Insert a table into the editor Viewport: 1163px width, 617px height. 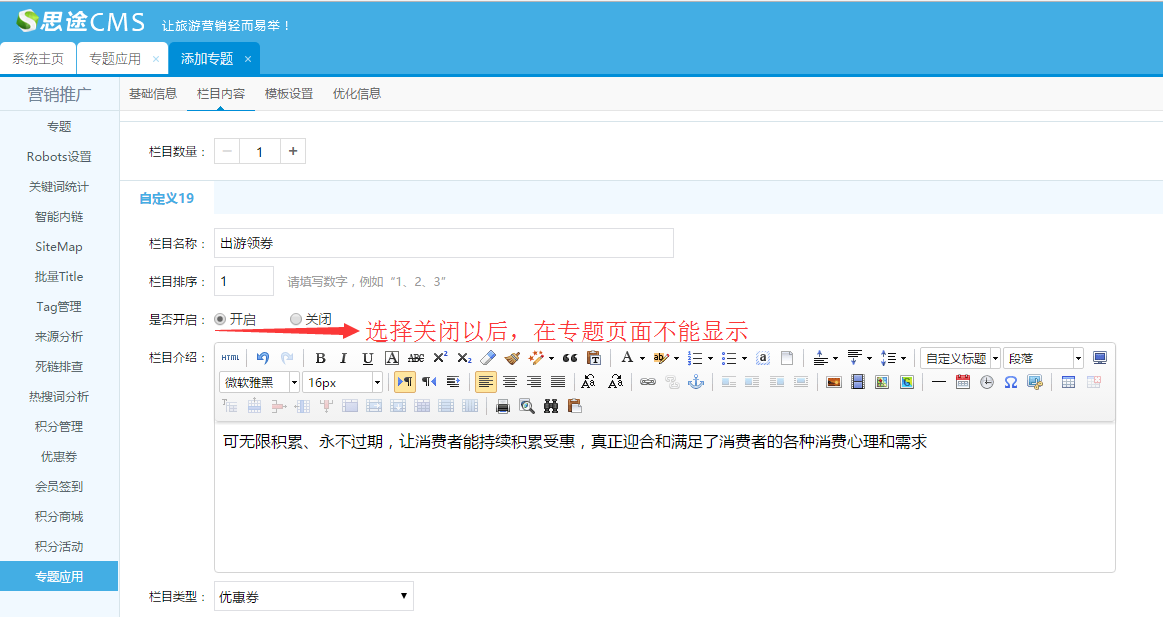[x=1068, y=382]
